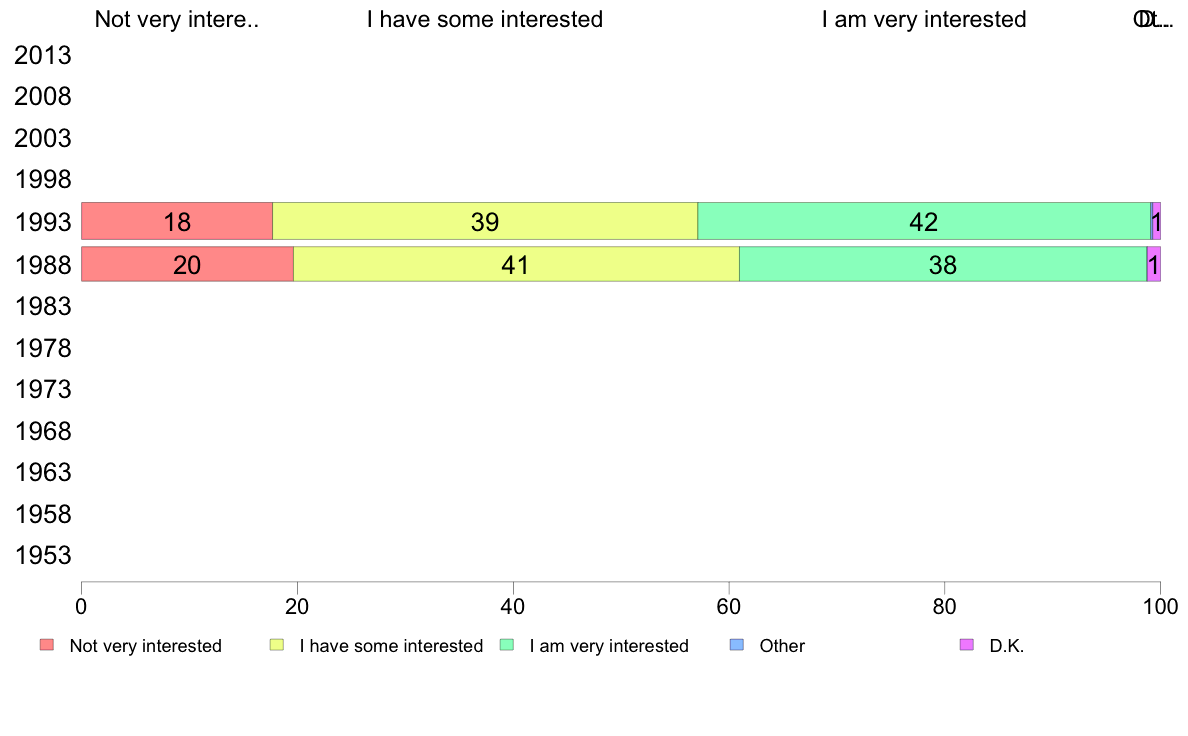The height and width of the screenshot is (736, 1188).
Task: Click the 1953 year label
Action: click(x=42, y=556)
